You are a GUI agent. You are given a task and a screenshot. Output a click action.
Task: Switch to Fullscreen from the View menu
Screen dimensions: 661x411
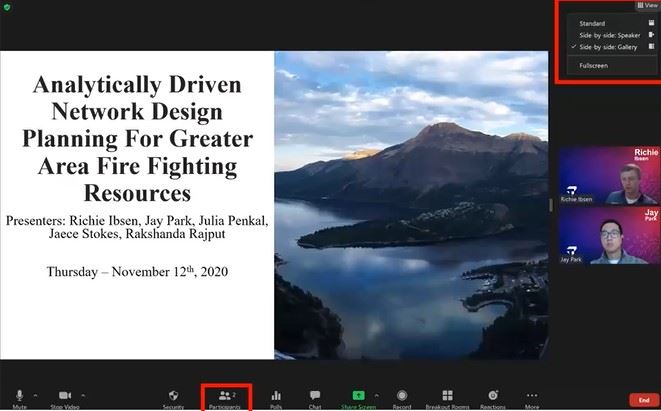612,66
